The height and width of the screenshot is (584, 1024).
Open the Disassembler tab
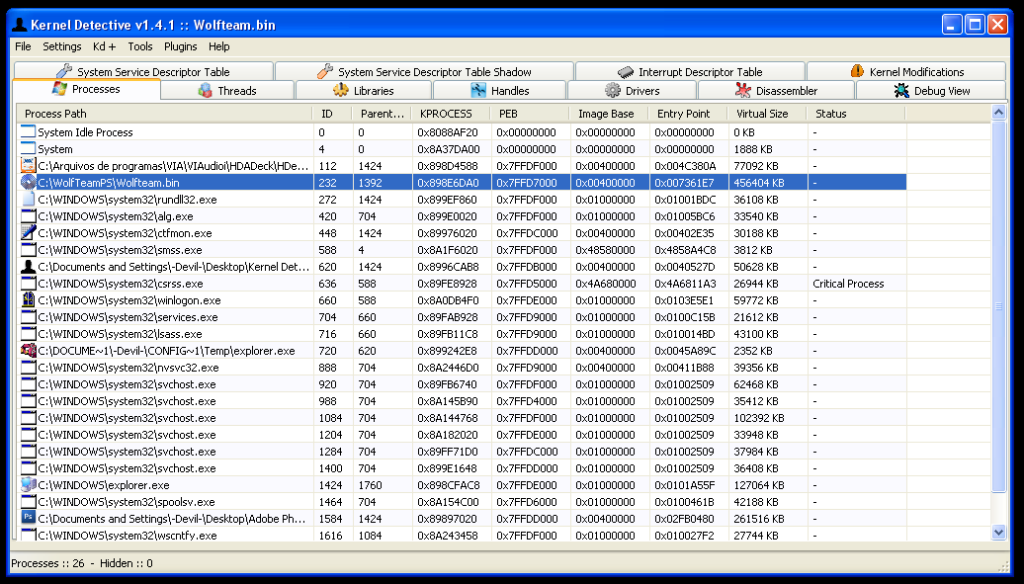click(776, 91)
